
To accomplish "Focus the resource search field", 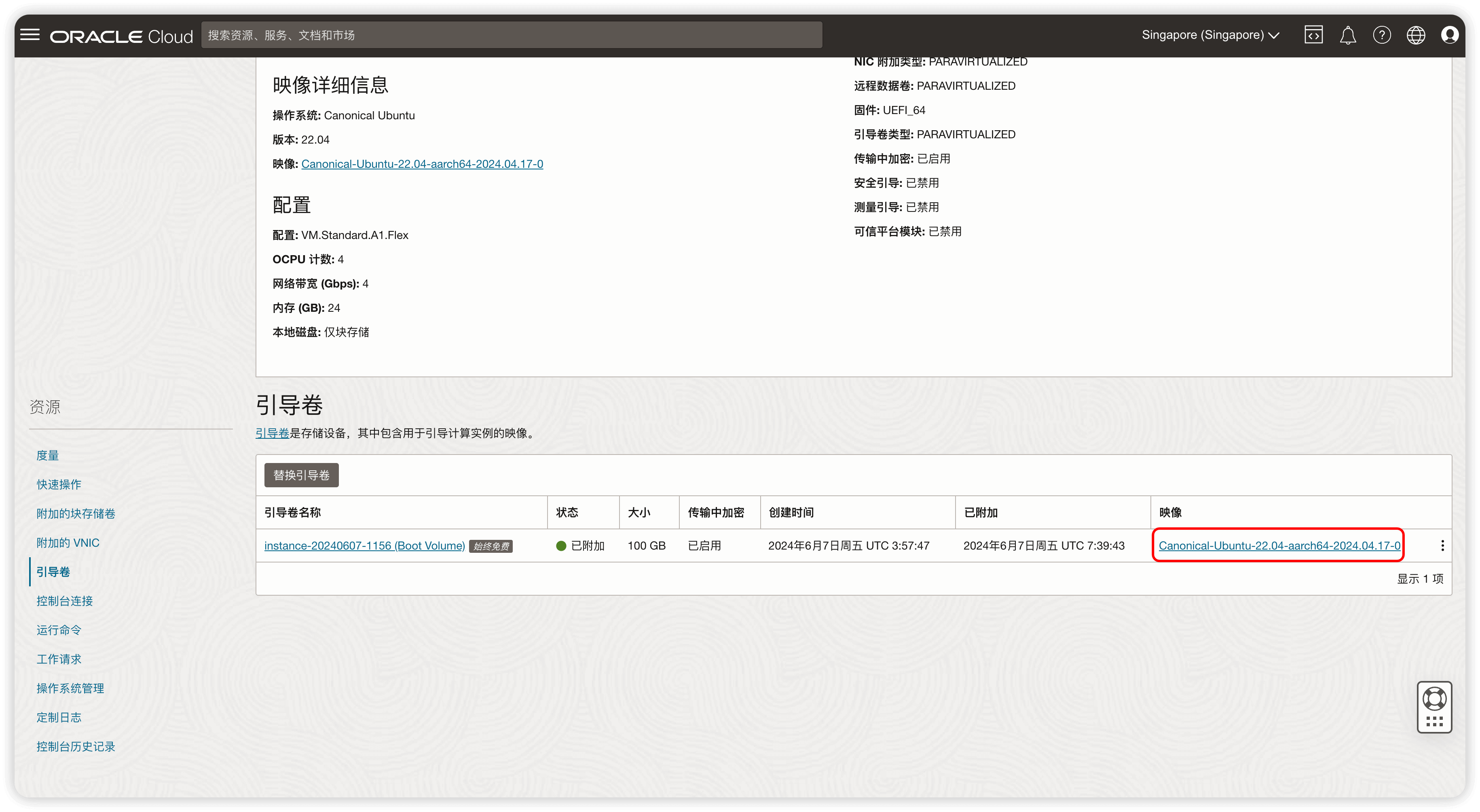I will (x=512, y=35).
